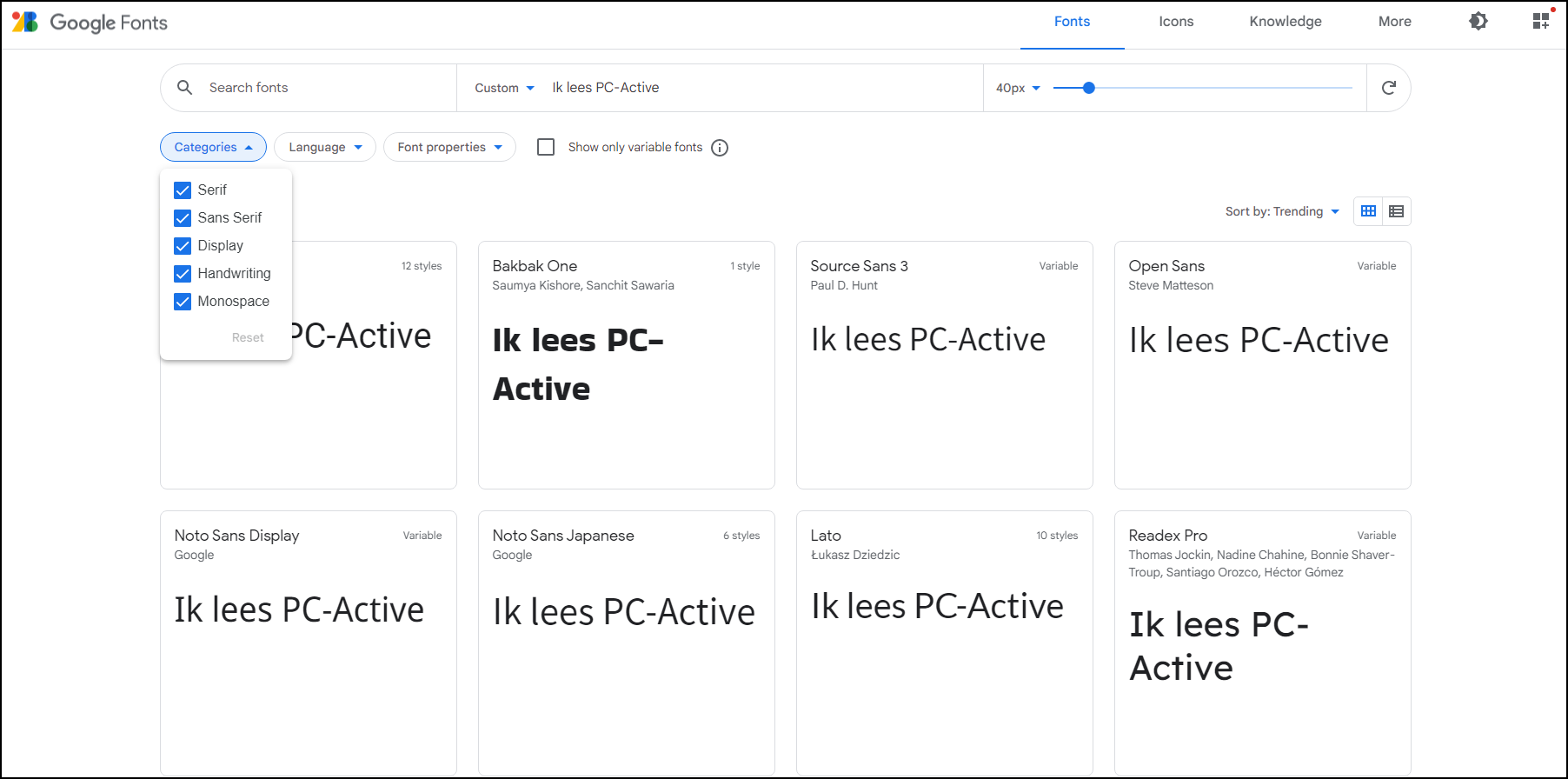Click '6 styles' on Noto Sans Japanese card
Screen dimensions: 1568x779
click(x=741, y=536)
